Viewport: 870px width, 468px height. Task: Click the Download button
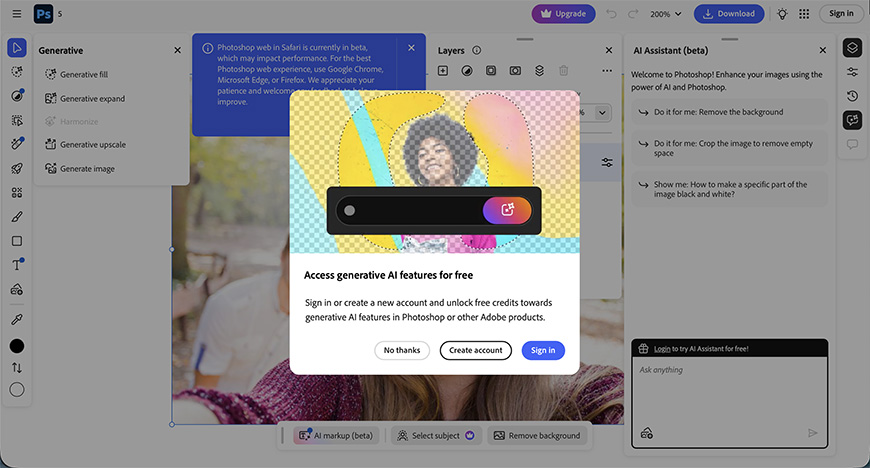(x=729, y=14)
